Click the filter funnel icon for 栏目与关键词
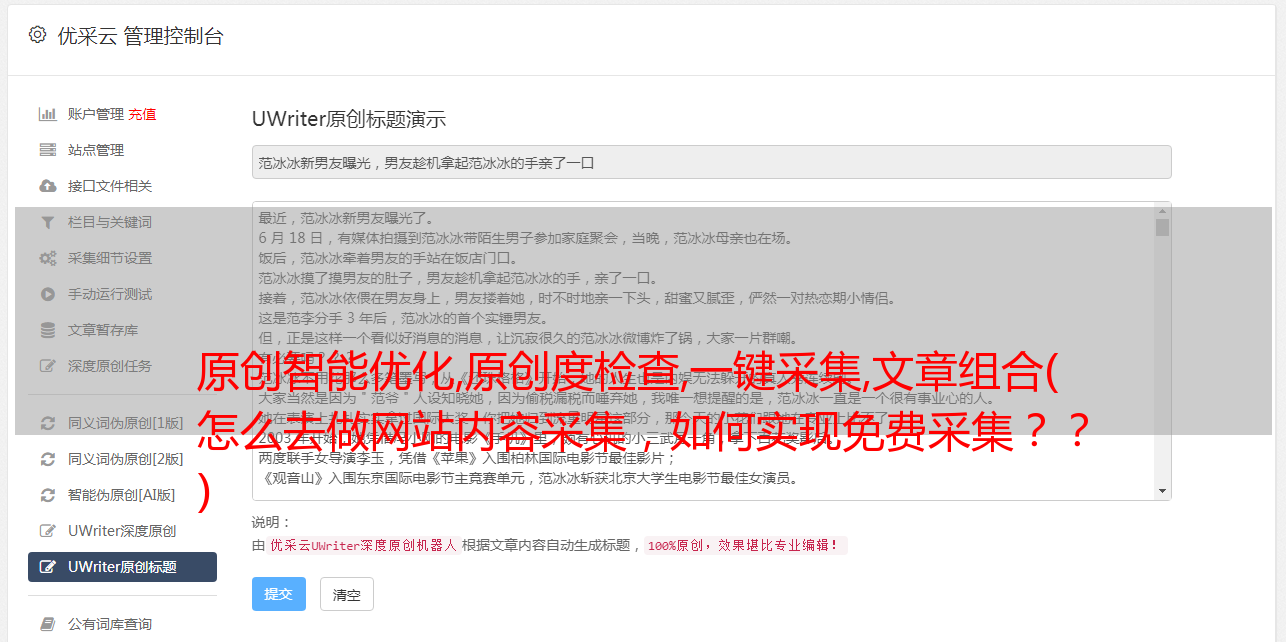Image resolution: width=1286 pixels, height=642 pixels. click(x=47, y=222)
